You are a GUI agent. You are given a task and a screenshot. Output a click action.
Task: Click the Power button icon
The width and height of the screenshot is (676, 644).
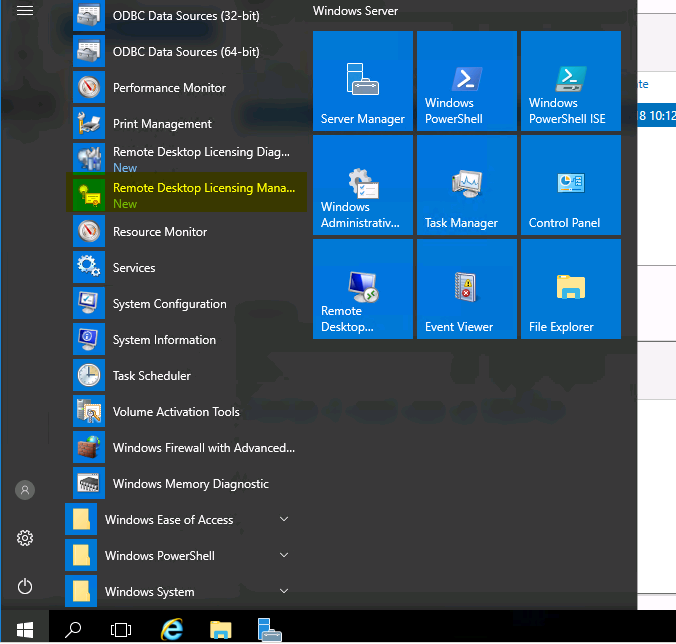pyautogui.click(x=25, y=586)
